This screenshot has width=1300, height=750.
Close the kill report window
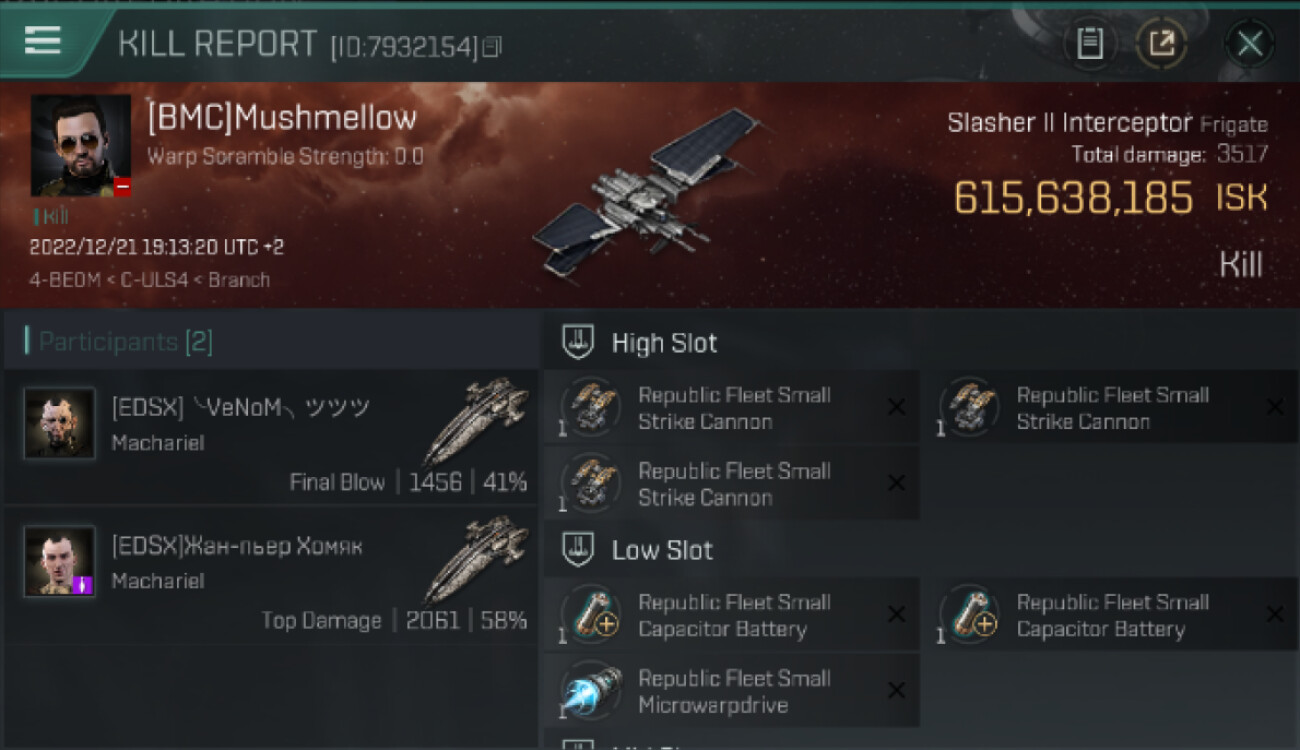pyautogui.click(x=1250, y=44)
